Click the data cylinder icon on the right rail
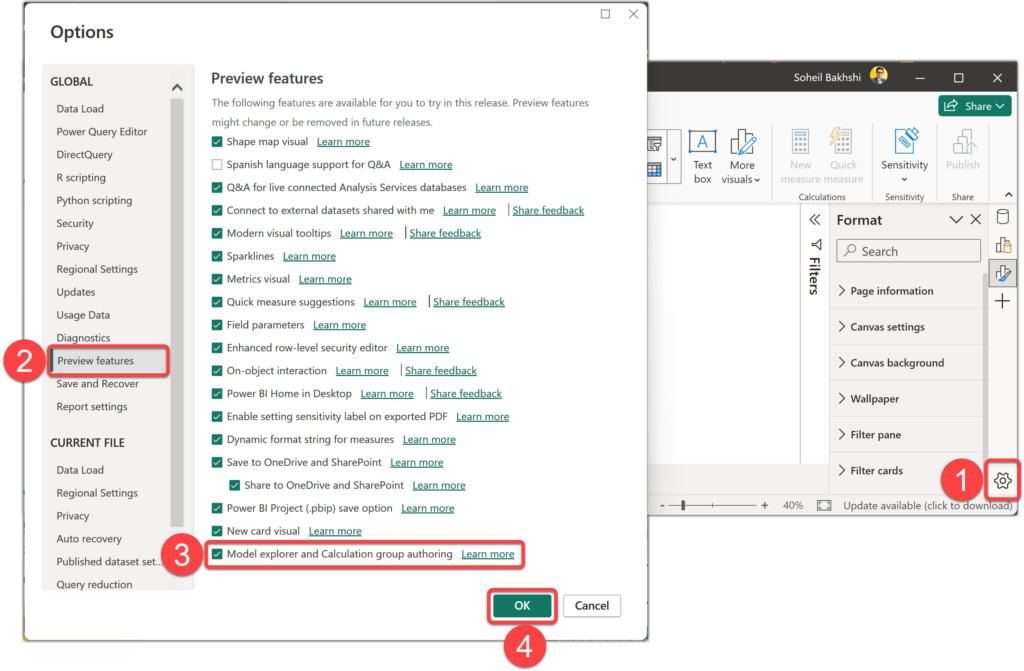The width and height of the screenshot is (1024, 671). click(1002, 217)
